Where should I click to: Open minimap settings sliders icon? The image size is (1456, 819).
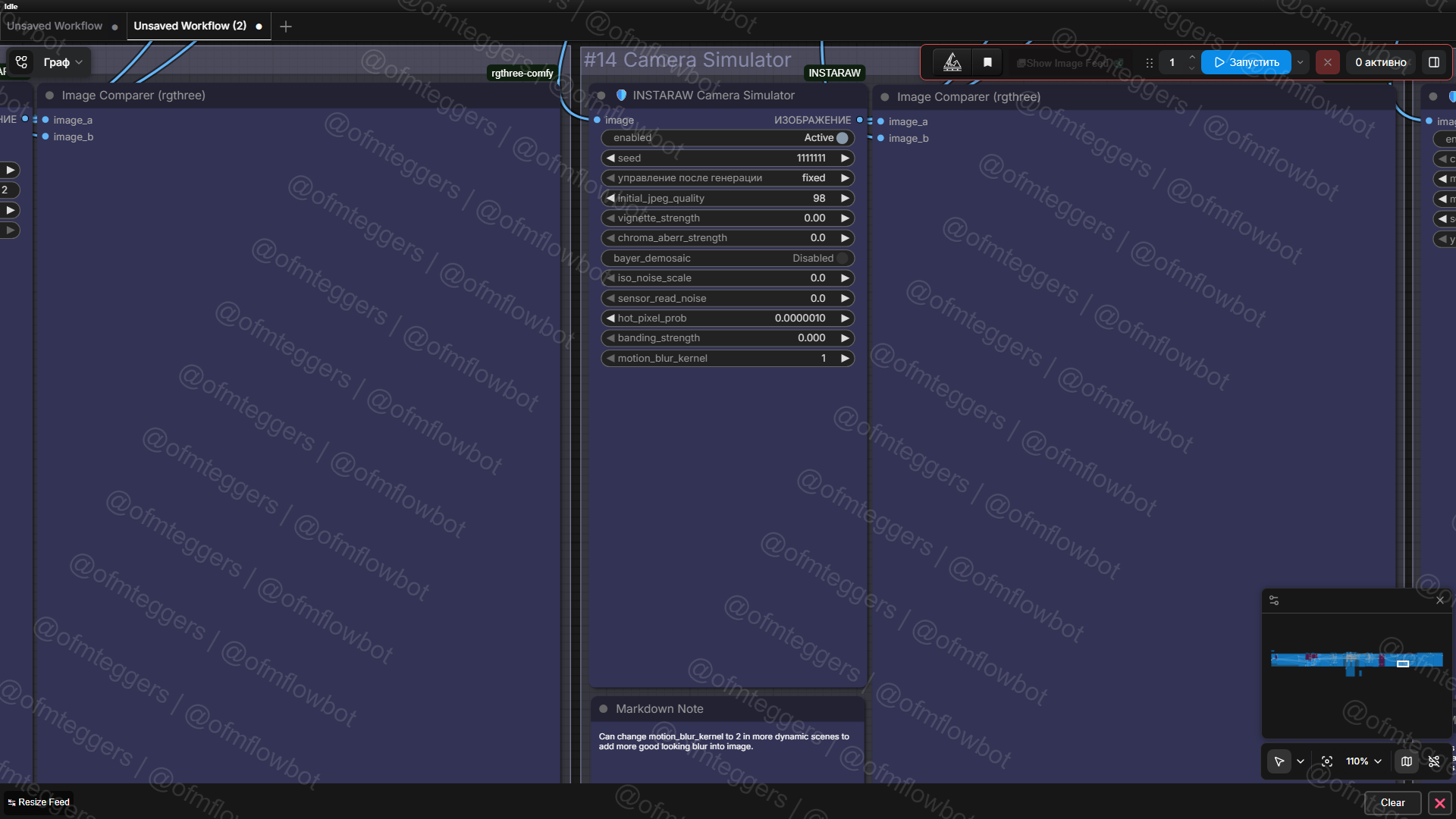pos(1274,601)
